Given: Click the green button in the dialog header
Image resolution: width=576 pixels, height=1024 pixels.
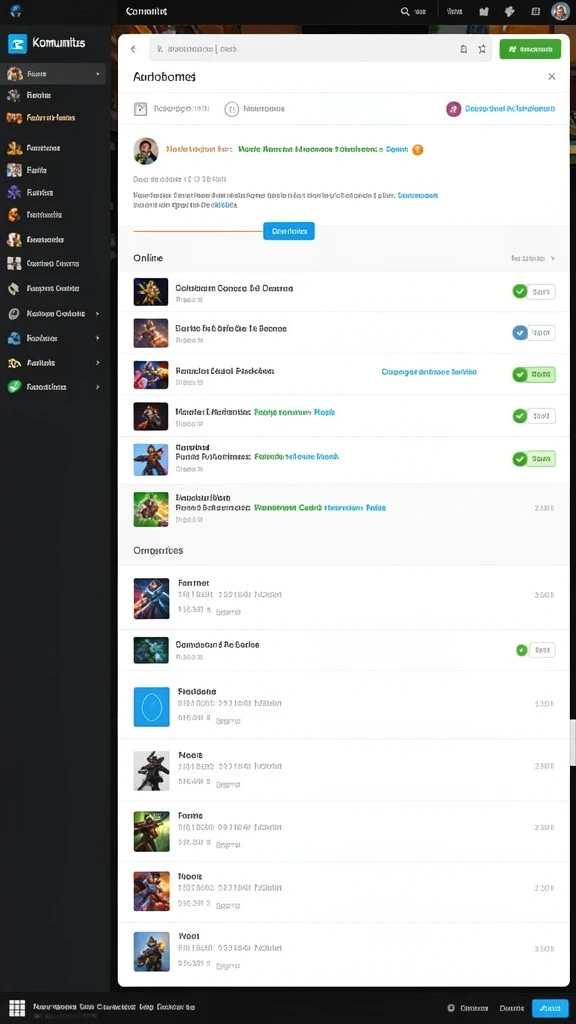Looking at the screenshot, I should coord(530,49).
